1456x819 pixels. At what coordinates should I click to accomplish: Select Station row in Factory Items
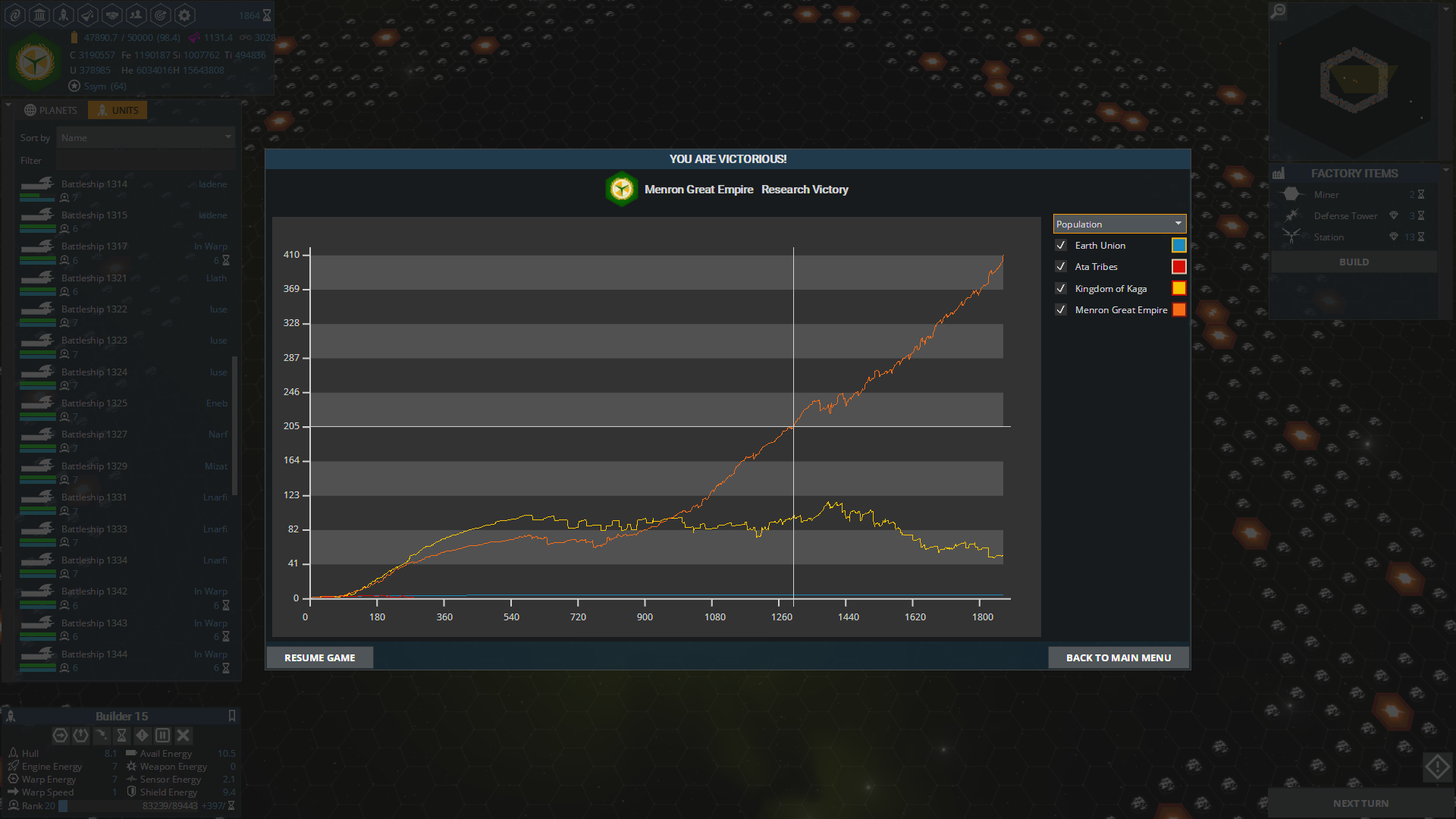coord(1354,237)
